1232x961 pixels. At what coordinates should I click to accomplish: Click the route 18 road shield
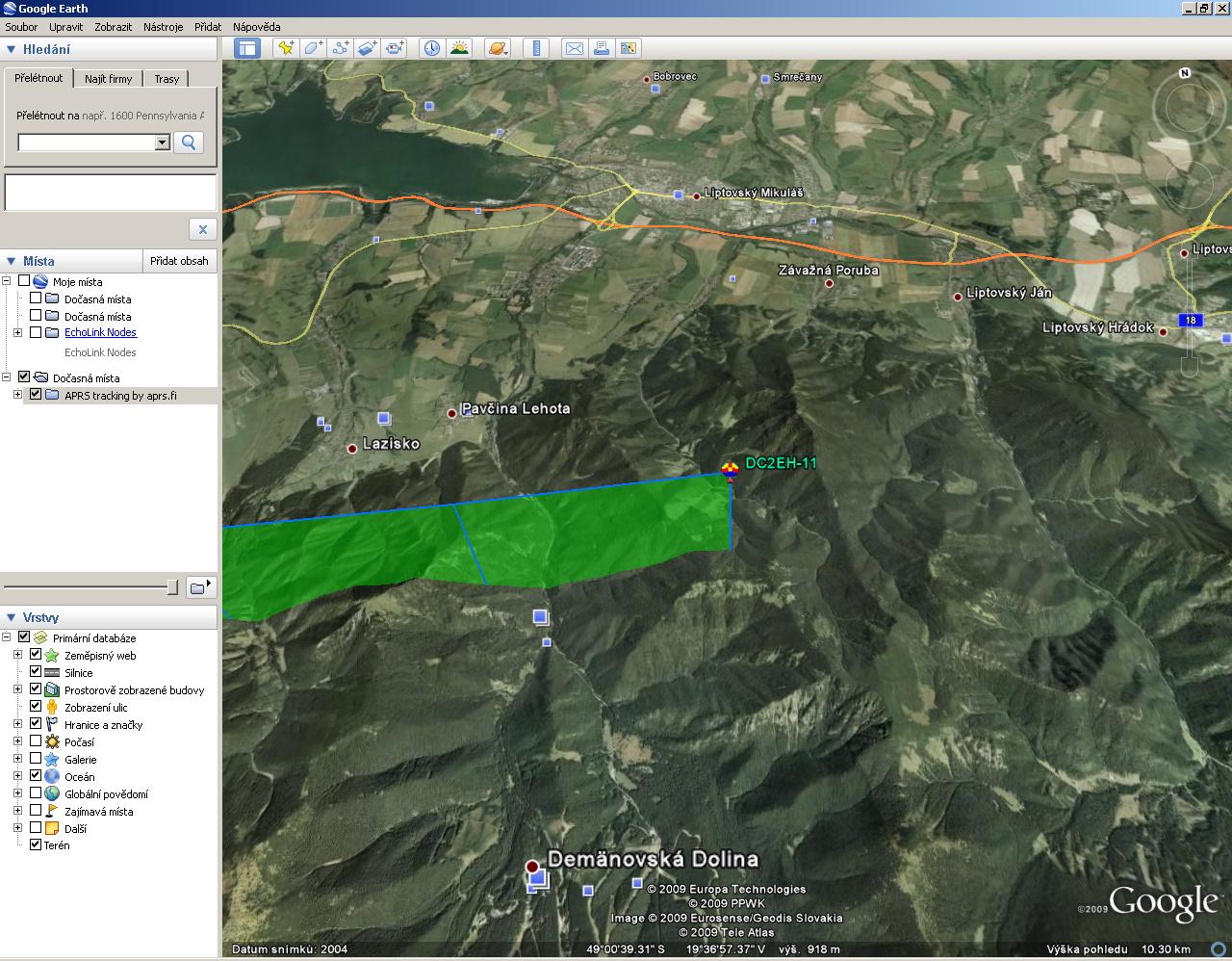point(1191,321)
